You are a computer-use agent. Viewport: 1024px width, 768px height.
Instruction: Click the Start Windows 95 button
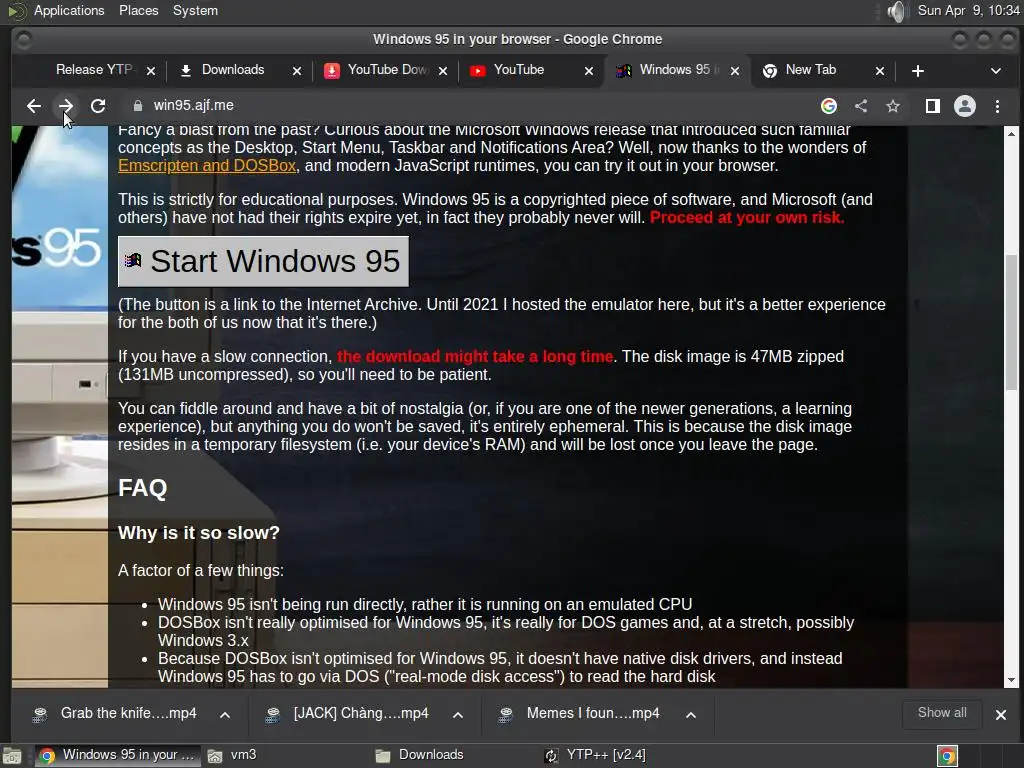click(263, 261)
